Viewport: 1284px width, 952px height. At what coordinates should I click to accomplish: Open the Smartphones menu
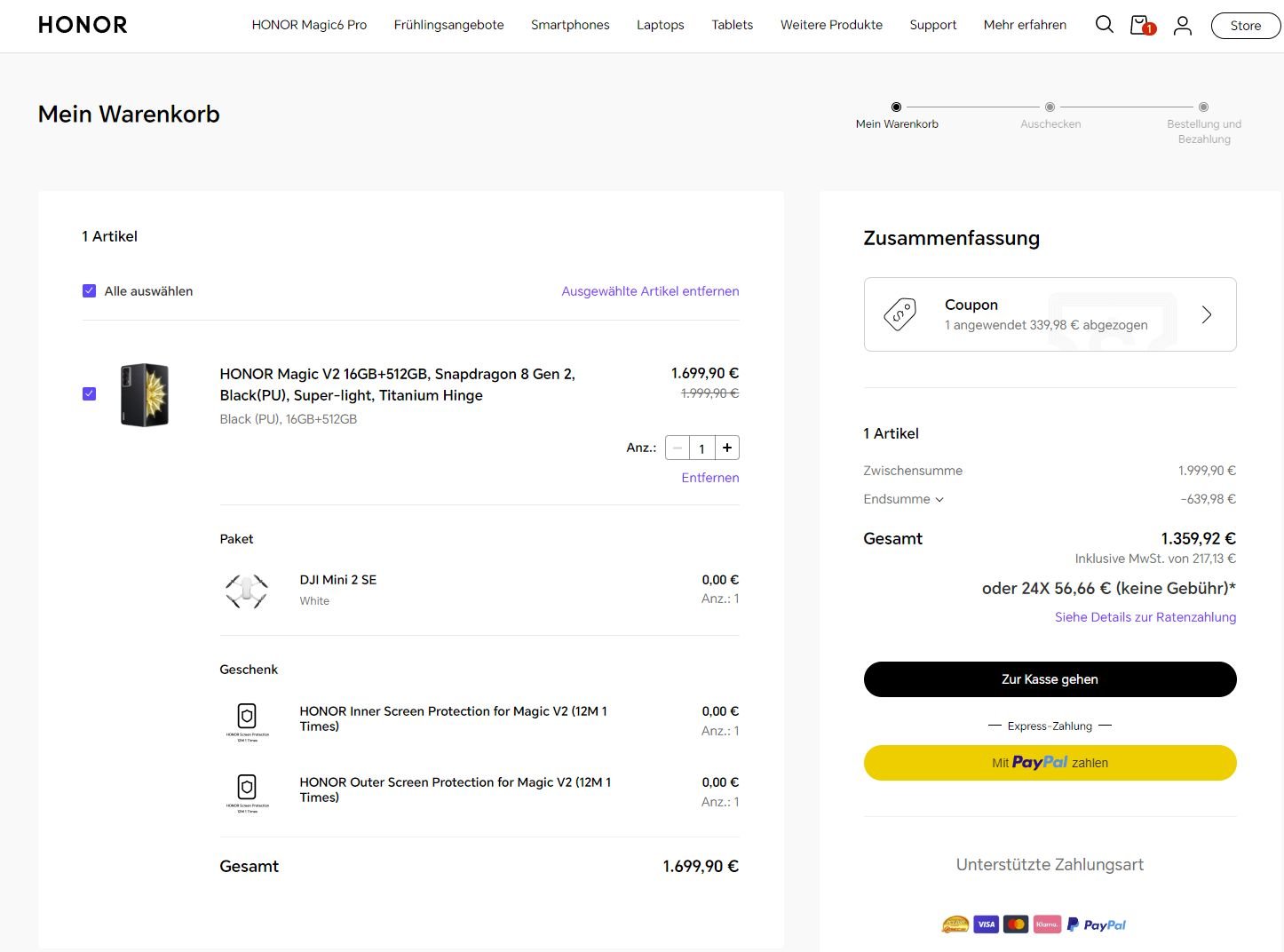point(570,25)
